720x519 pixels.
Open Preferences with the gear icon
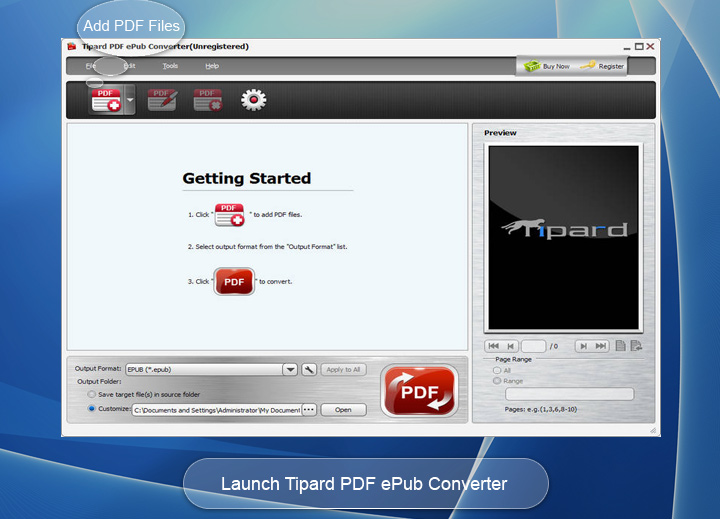pos(253,100)
